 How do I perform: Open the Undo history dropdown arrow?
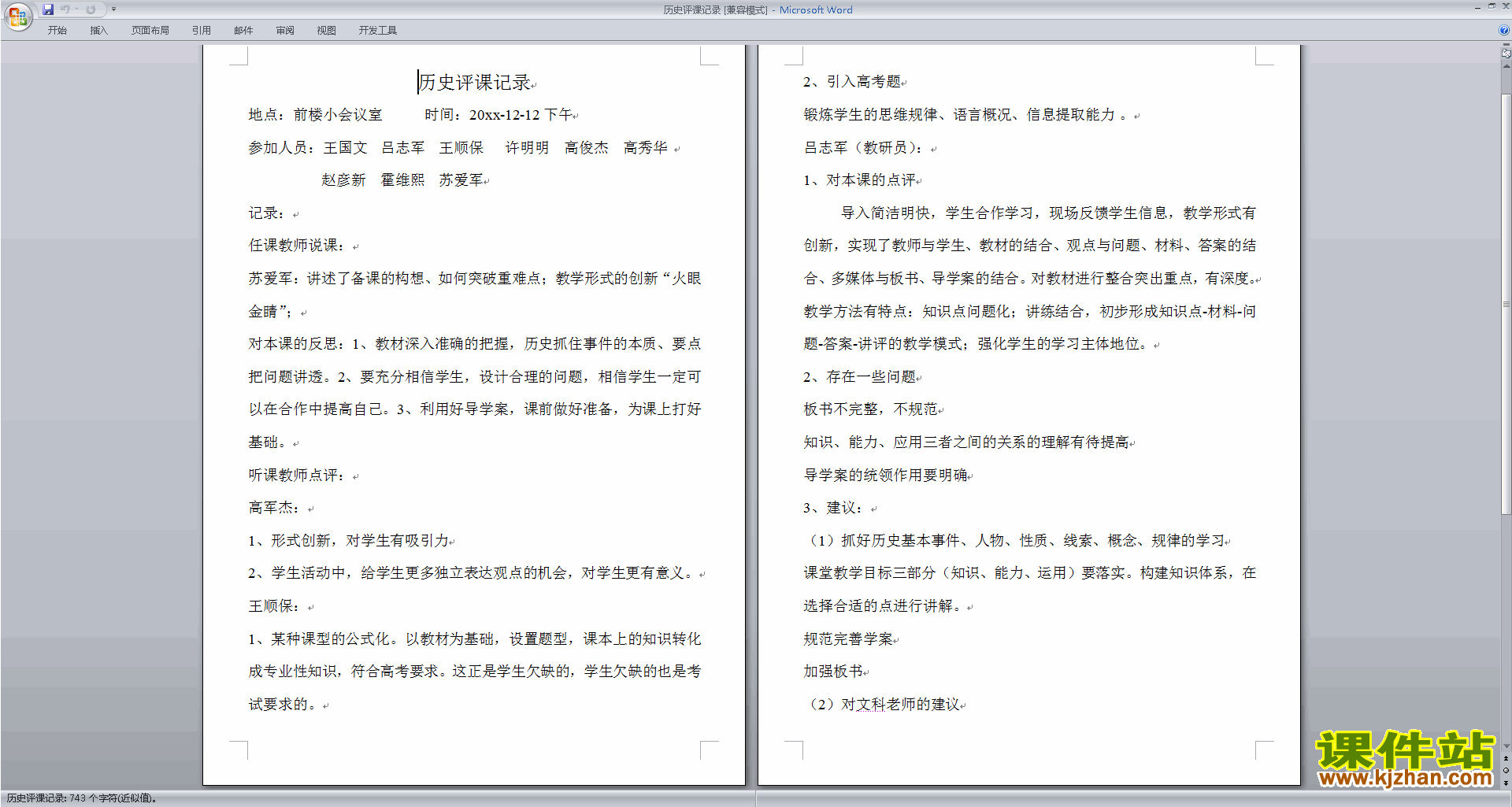pos(76,9)
